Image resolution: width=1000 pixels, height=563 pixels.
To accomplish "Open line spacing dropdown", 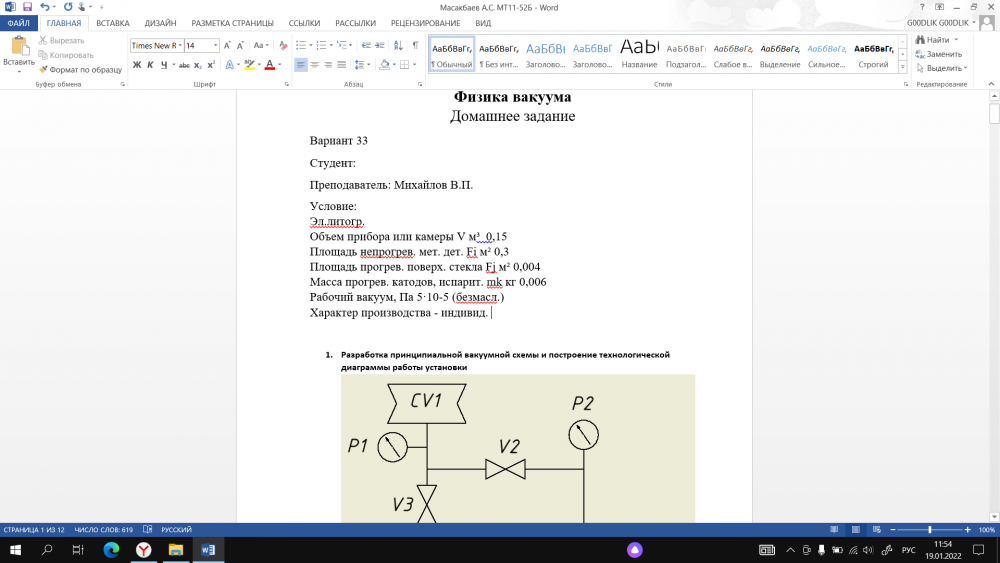I will point(362,65).
